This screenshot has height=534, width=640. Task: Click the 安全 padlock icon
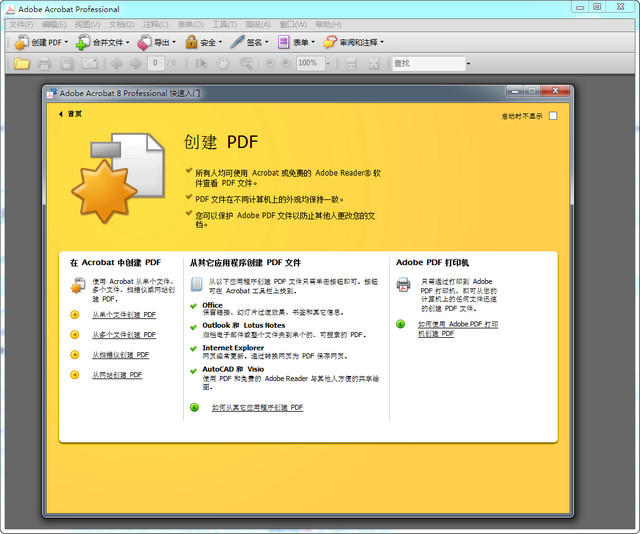pyautogui.click(x=191, y=43)
